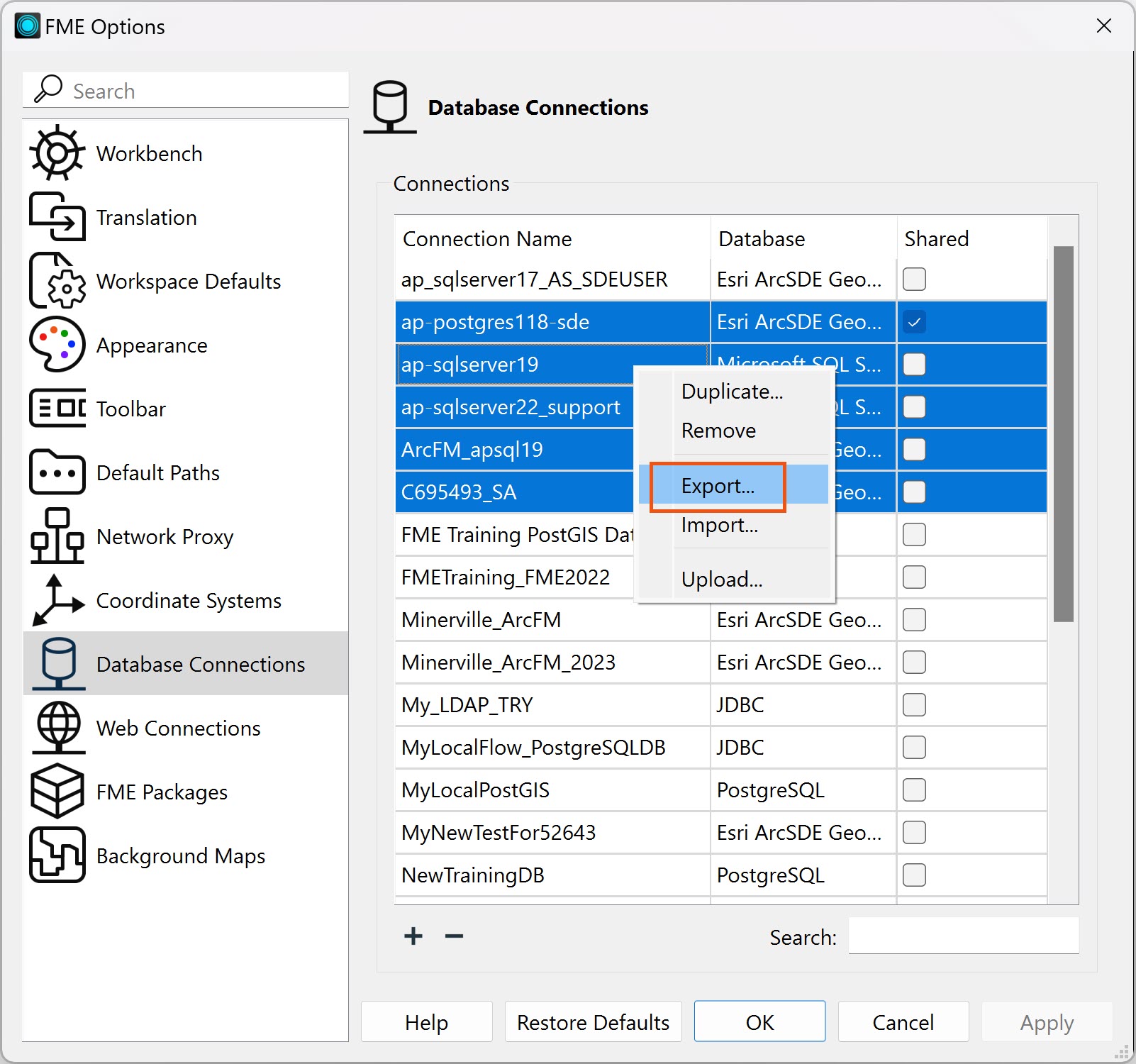Open Coordinate Systems axes icon
The width and height of the screenshot is (1136, 1064).
tap(57, 600)
